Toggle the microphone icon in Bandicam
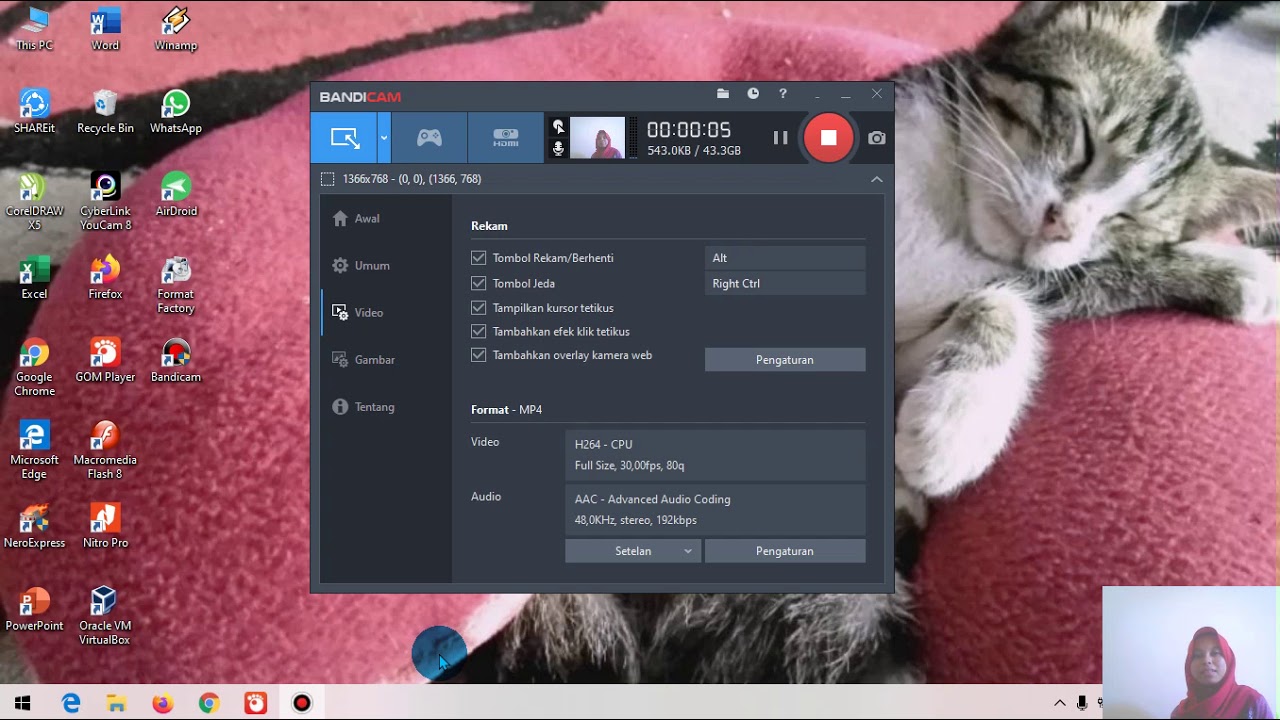This screenshot has width=1280, height=720. coord(558,149)
